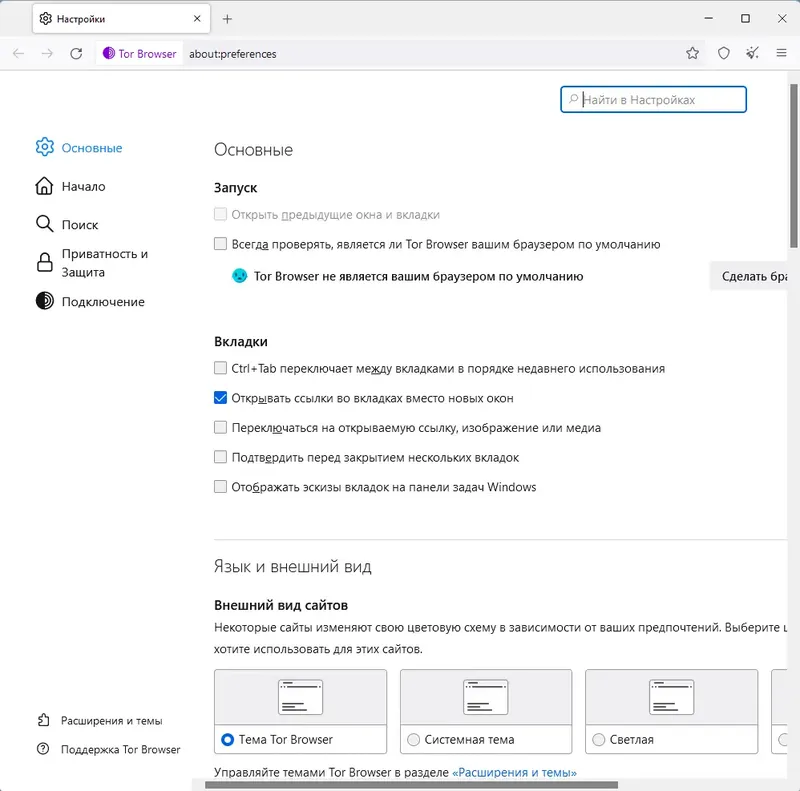
Task: Enable checking if Tor Browser is default
Action: (220, 244)
